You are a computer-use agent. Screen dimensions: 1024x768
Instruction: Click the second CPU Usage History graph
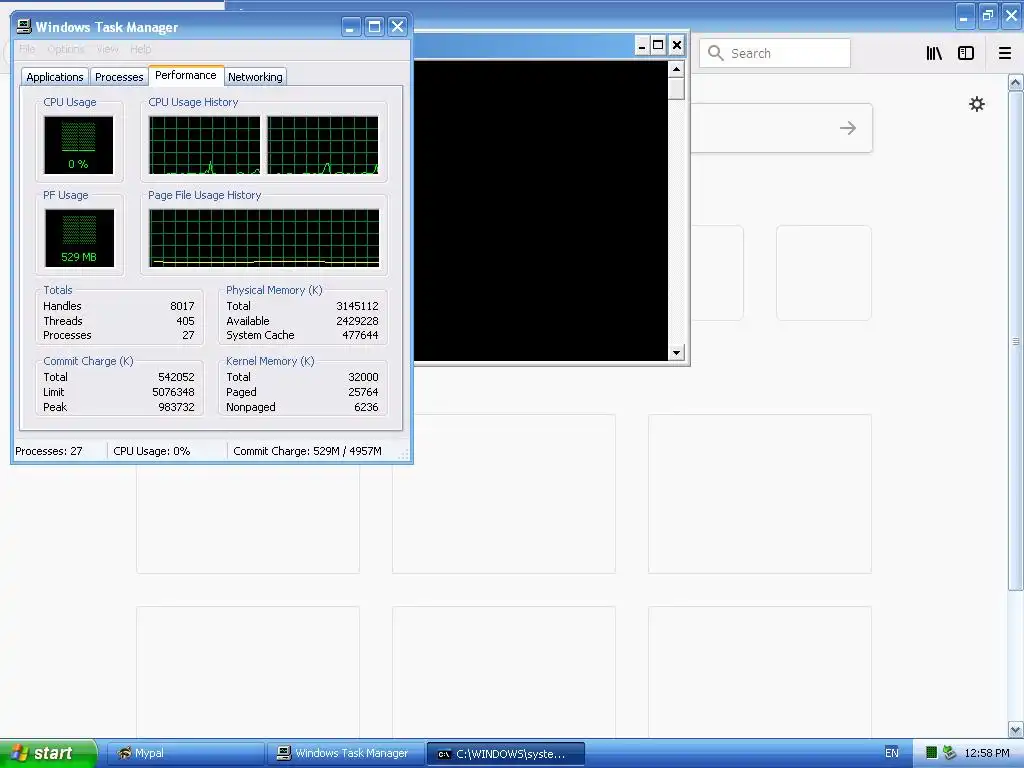[323, 145]
